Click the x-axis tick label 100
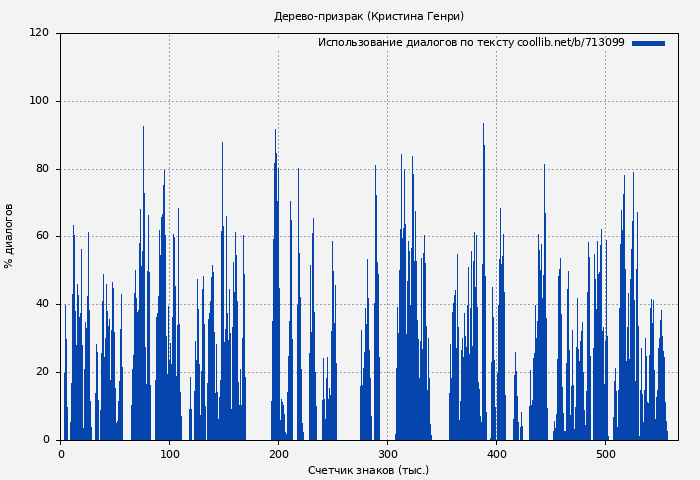 169,454
